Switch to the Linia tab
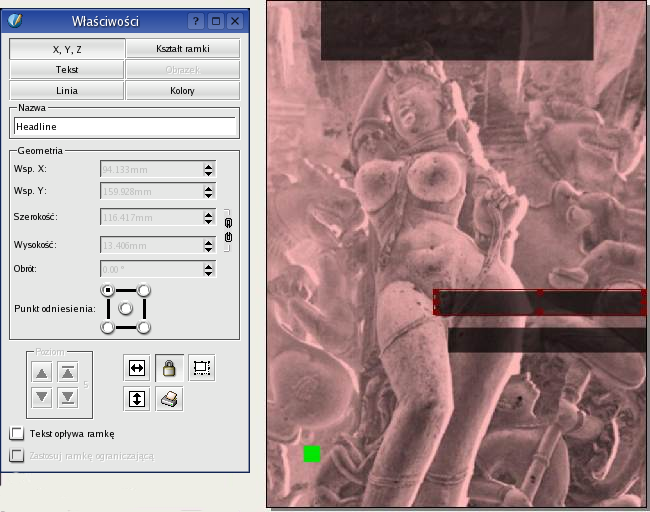650x512 pixels. (67, 90)
